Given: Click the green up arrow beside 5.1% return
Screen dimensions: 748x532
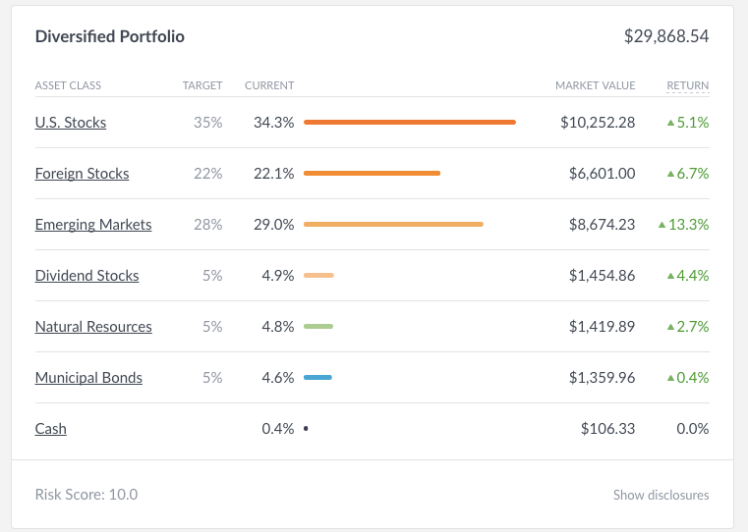Looking at the screenshot, I should 671,122.
